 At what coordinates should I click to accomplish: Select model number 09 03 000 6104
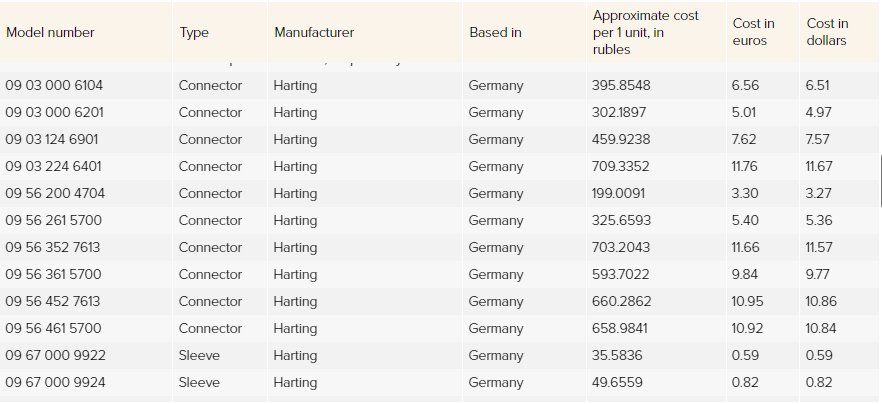click(x=54, y=86)
